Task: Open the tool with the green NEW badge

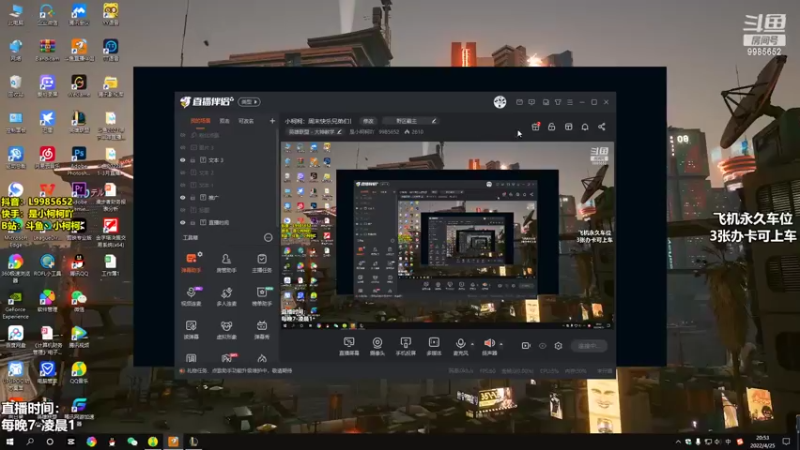Action: click(x=262, y=296)
